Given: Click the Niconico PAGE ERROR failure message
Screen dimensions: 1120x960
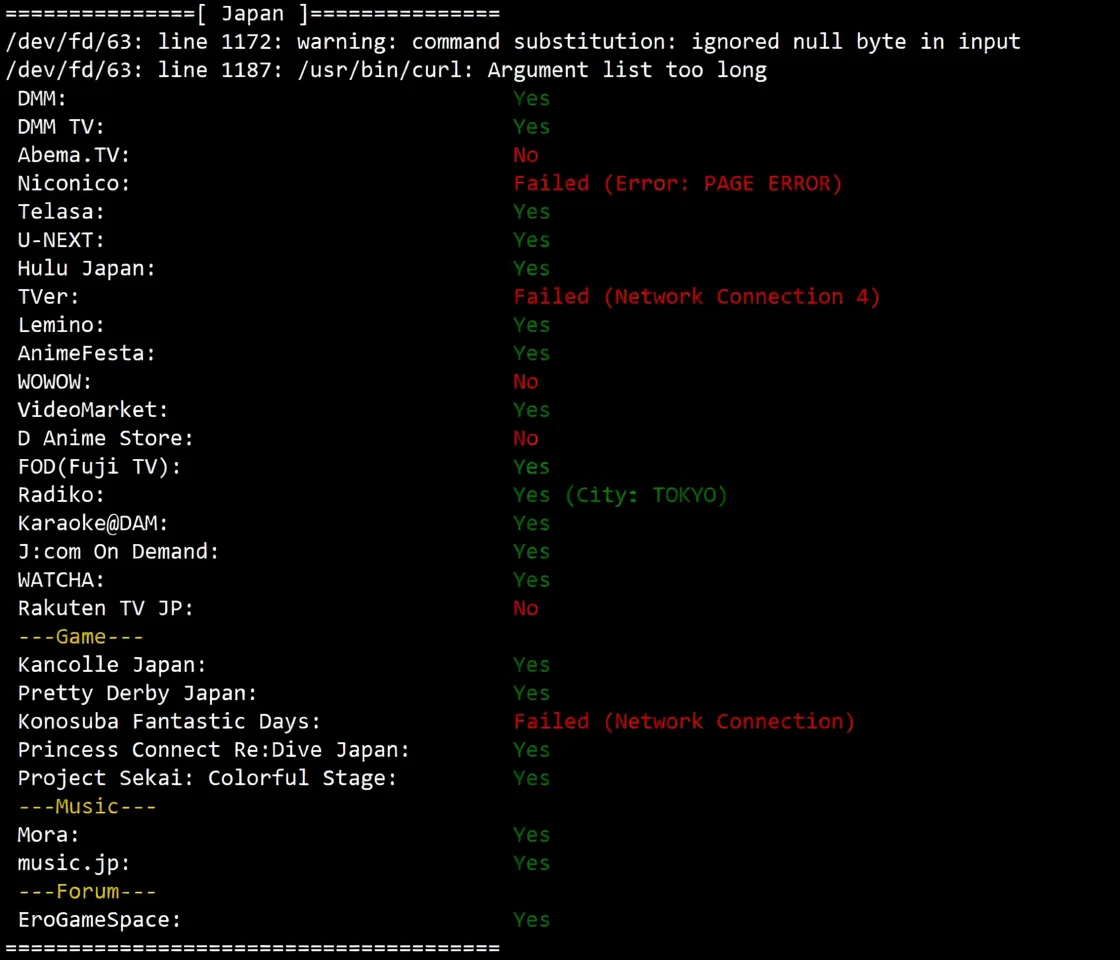Looking at the screenshot, I should (x=678, y=183).
